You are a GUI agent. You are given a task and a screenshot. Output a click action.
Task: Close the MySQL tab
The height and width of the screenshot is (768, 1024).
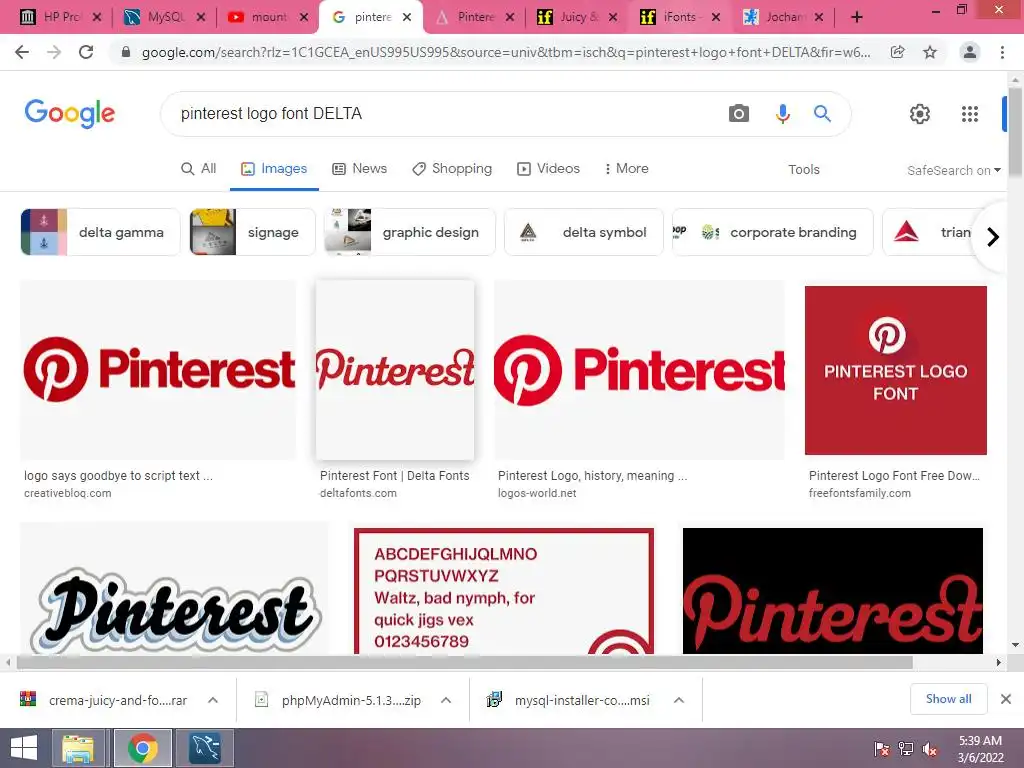[200, 17]
